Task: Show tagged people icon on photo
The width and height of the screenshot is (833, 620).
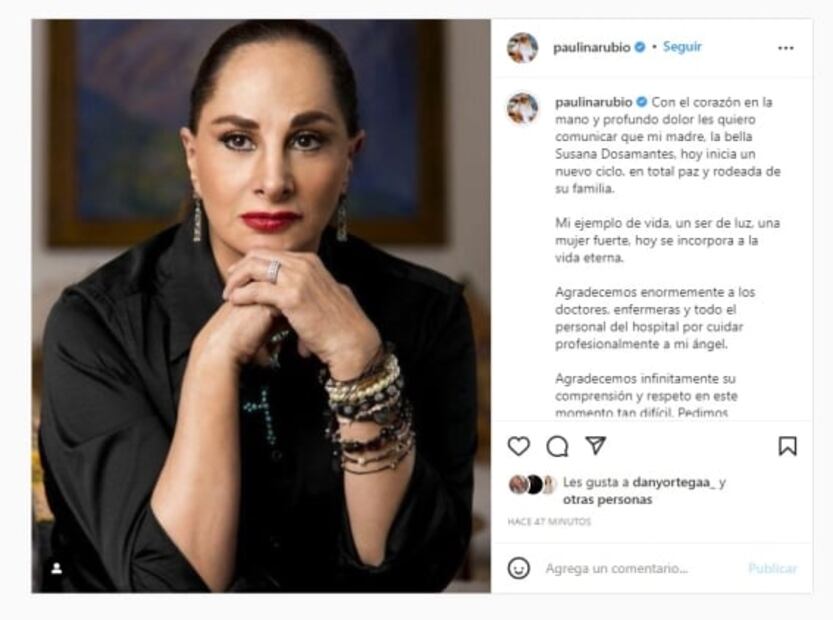Action: click(x=56, y=568)
